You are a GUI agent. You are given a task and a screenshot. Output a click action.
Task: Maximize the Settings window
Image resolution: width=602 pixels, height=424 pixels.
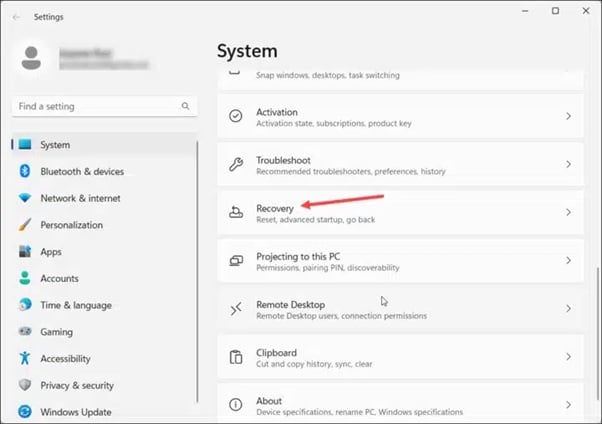pos(556,11)
